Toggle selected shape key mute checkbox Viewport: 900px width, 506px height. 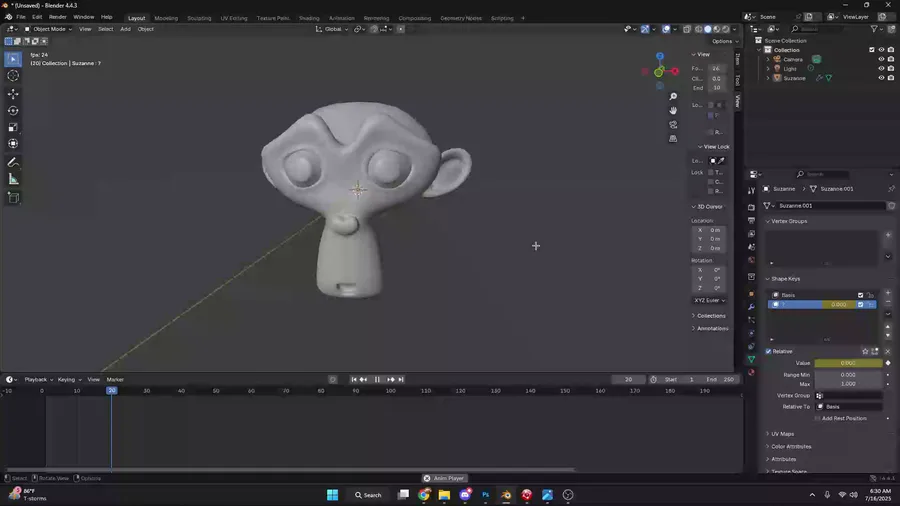[x=860, y=305]
